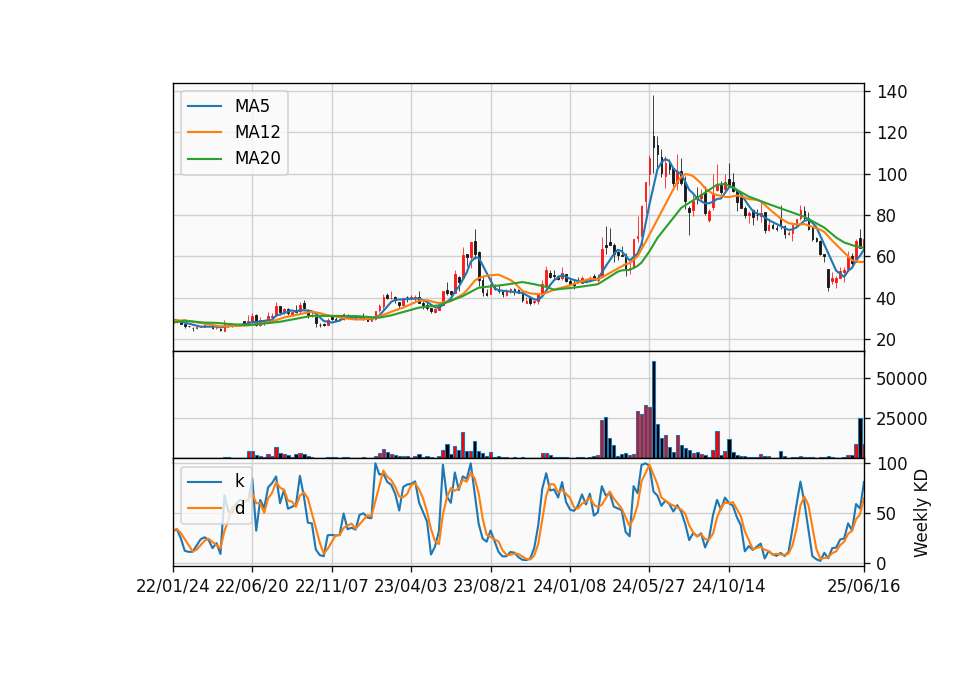
Task: Click the Weekly KD axis title
Action: (920, 514)
